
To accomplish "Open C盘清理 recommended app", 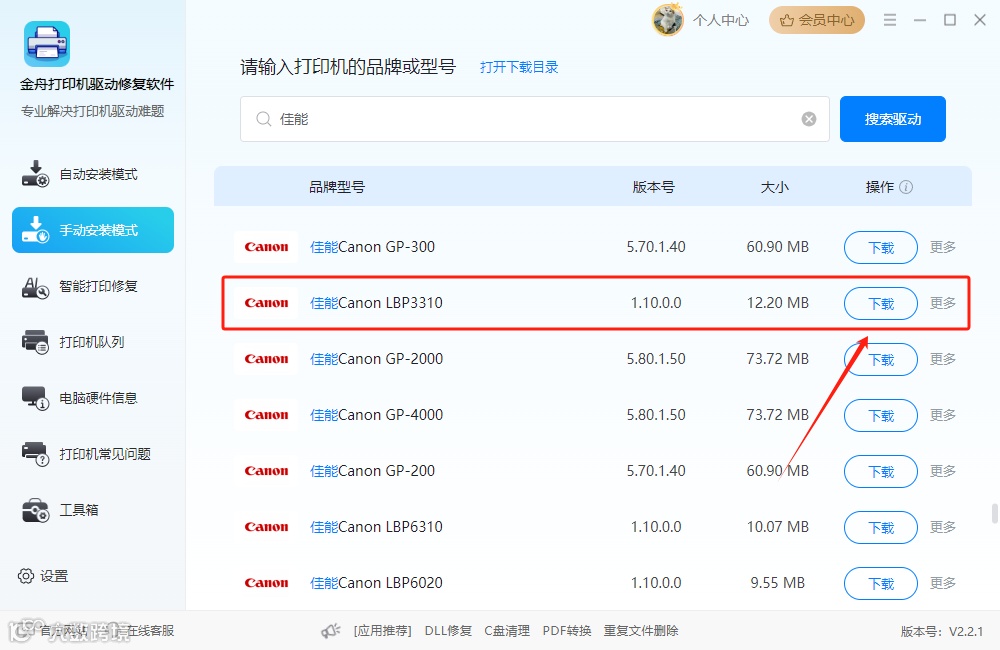I will click(507, 631).
